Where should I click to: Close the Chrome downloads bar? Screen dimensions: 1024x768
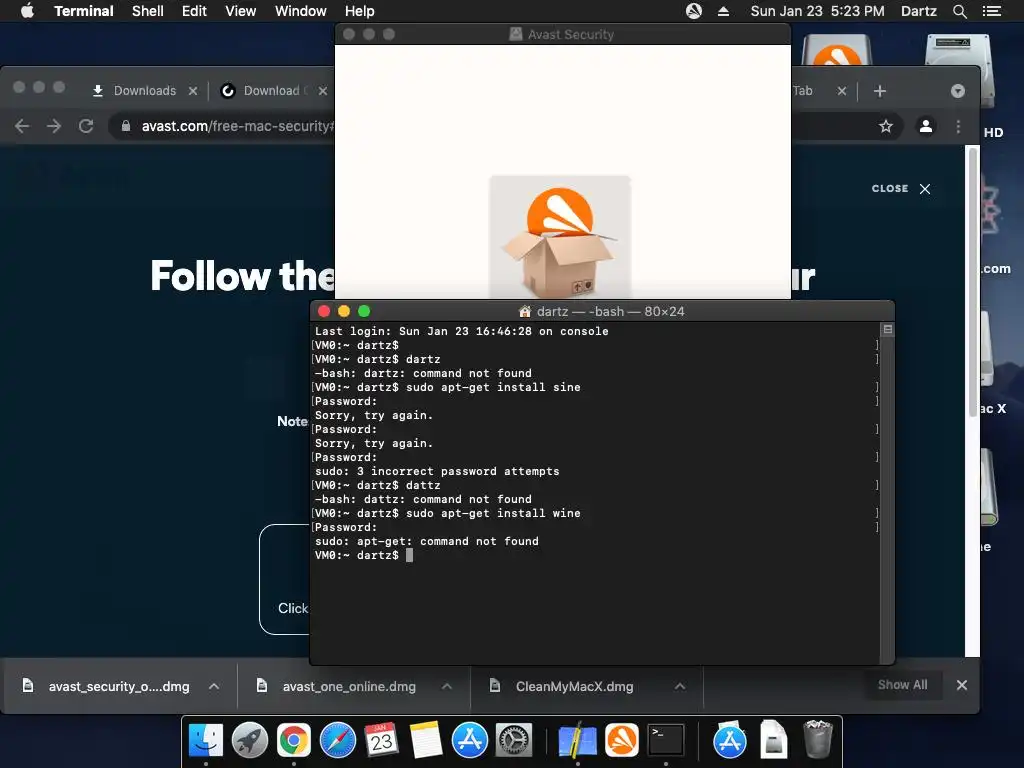(x=961, y=685)
